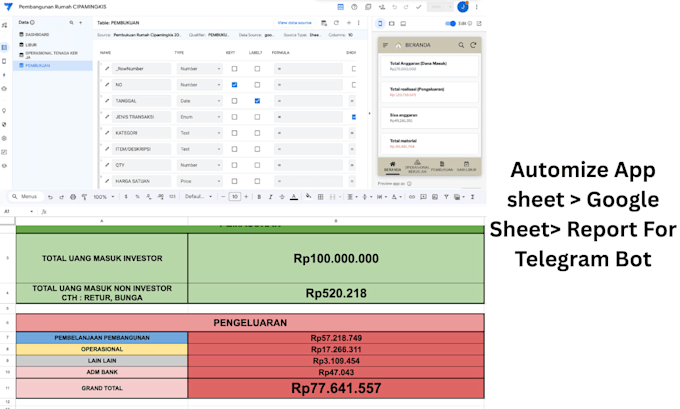Open Price type dropdown for HARGA SATUAN

pos(199,181)
